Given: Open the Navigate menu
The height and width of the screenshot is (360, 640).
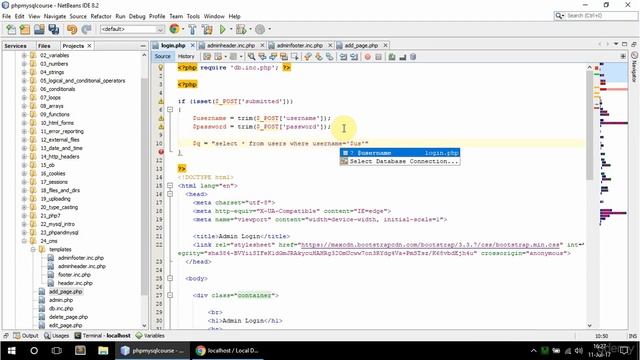Looking at the screenshot, I should coord(55,16).
